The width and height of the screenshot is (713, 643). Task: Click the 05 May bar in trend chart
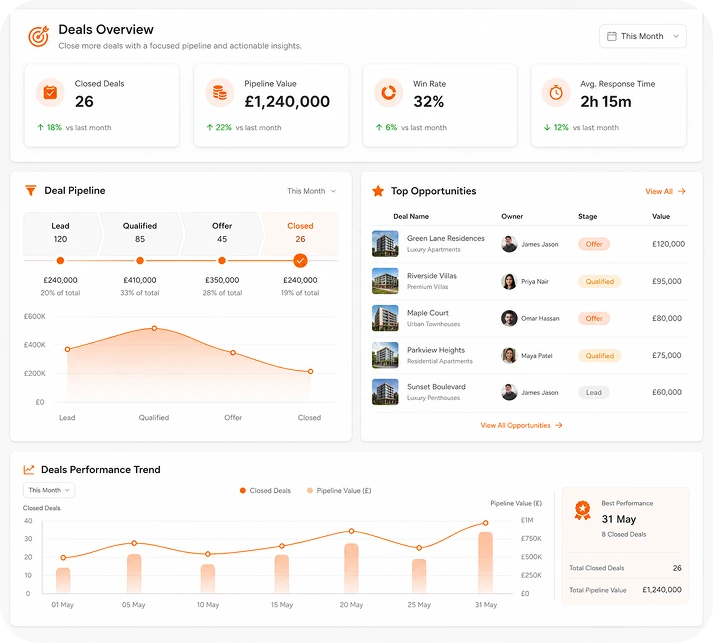pos(134,574)
